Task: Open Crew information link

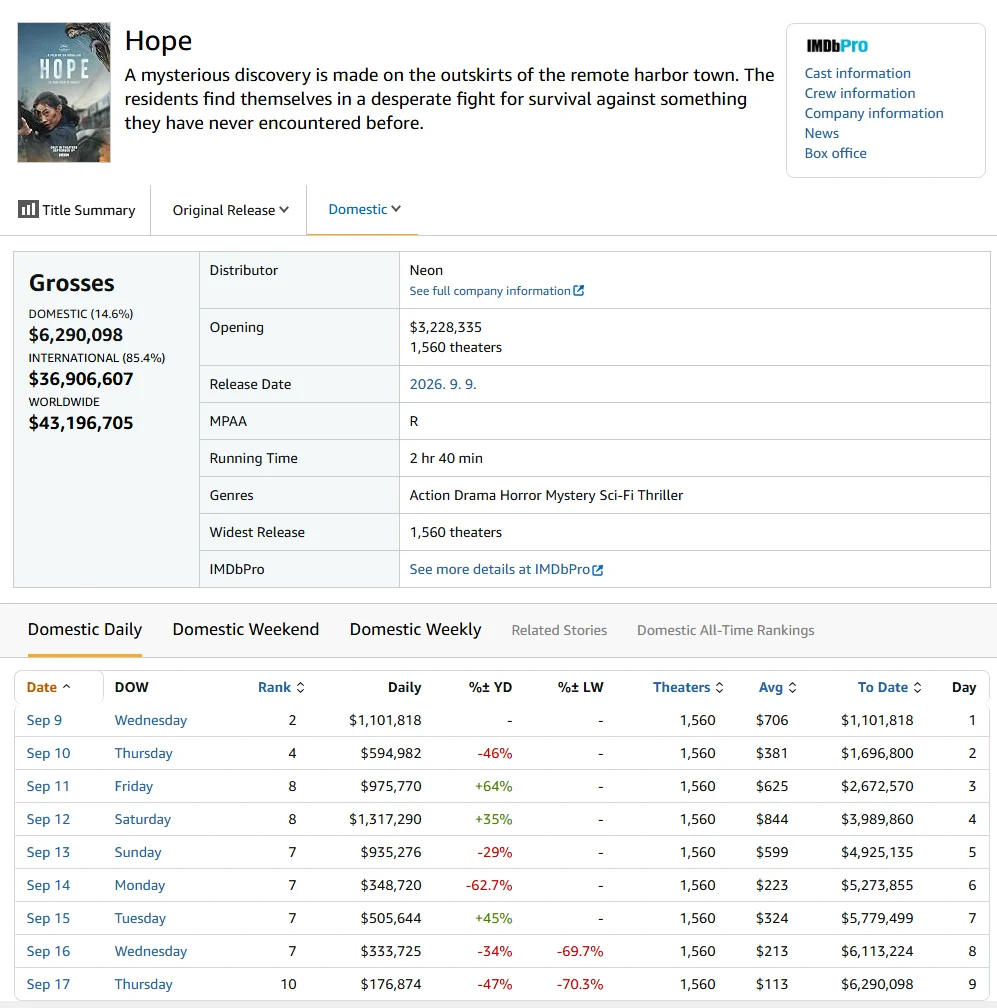Action: (x=860, y=93)
